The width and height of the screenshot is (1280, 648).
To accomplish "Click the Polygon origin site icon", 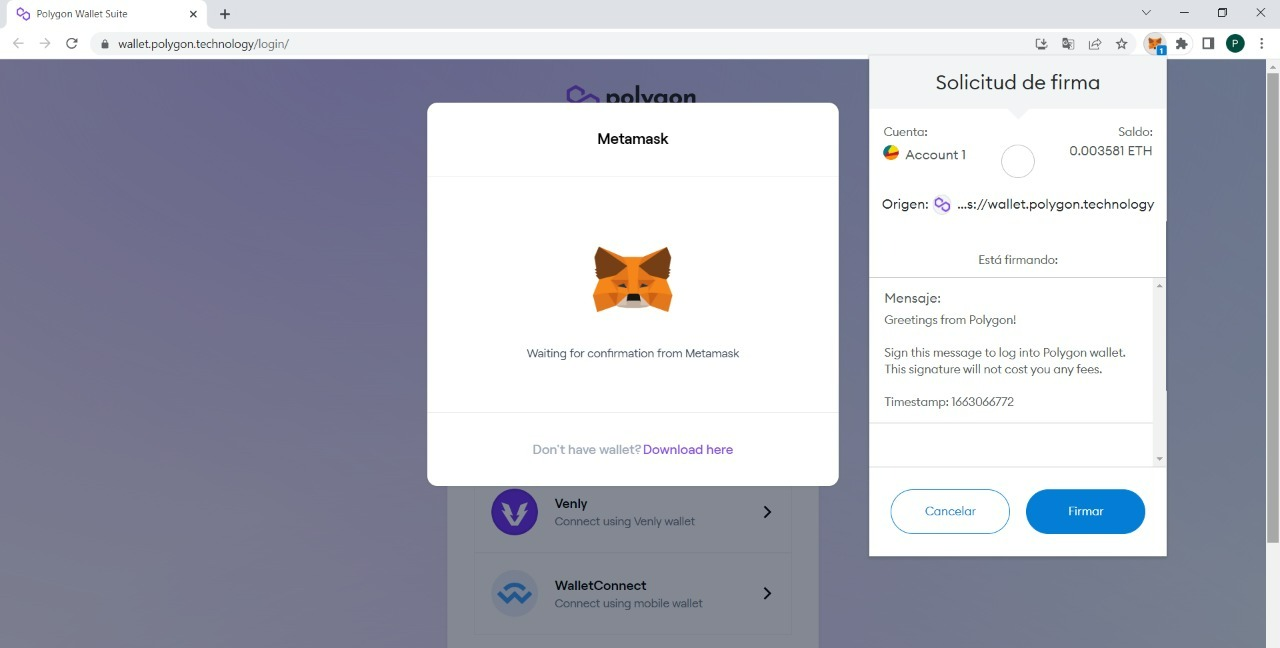I will [x=942, y=204].
